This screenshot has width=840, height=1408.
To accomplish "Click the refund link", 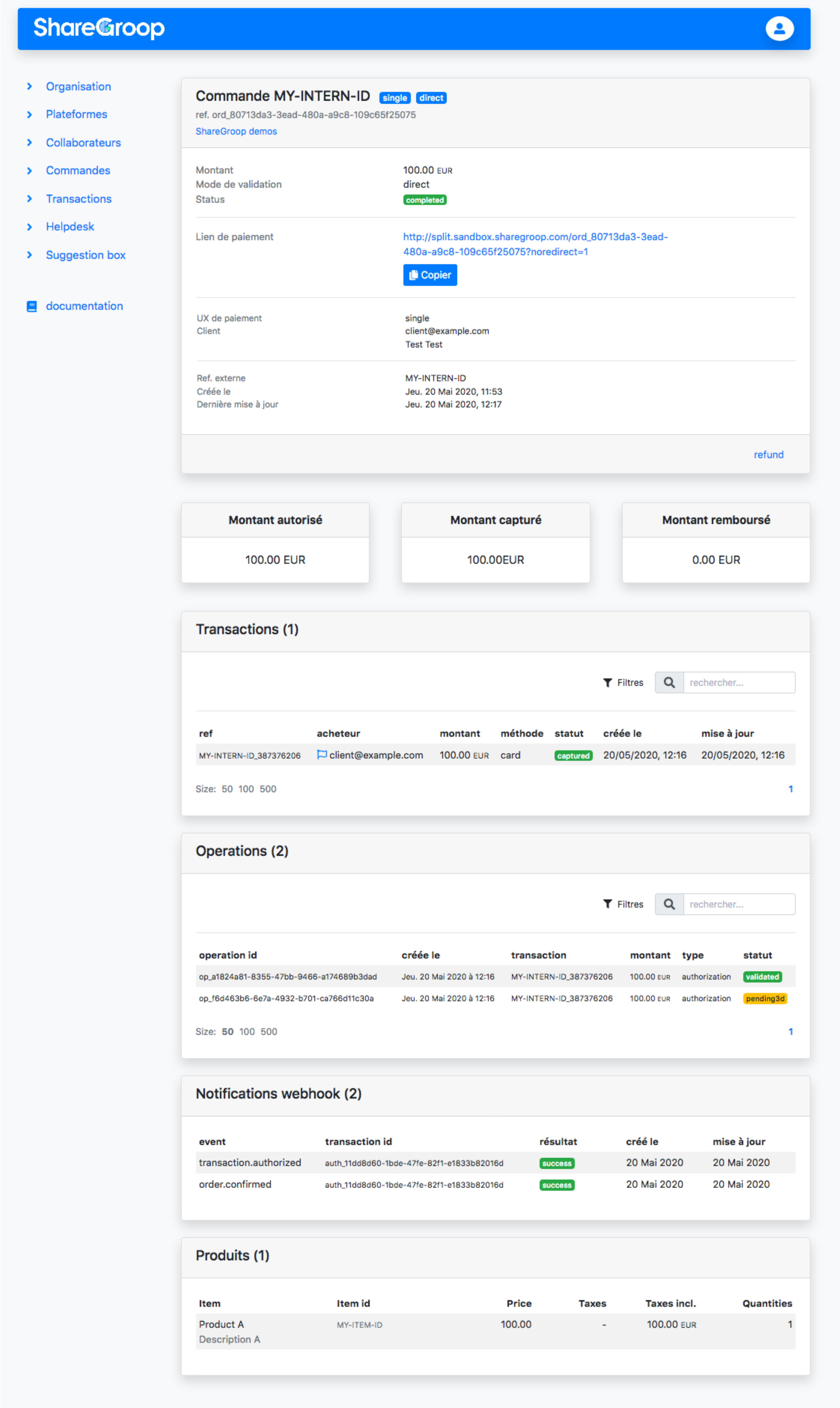I will (768, 455).
